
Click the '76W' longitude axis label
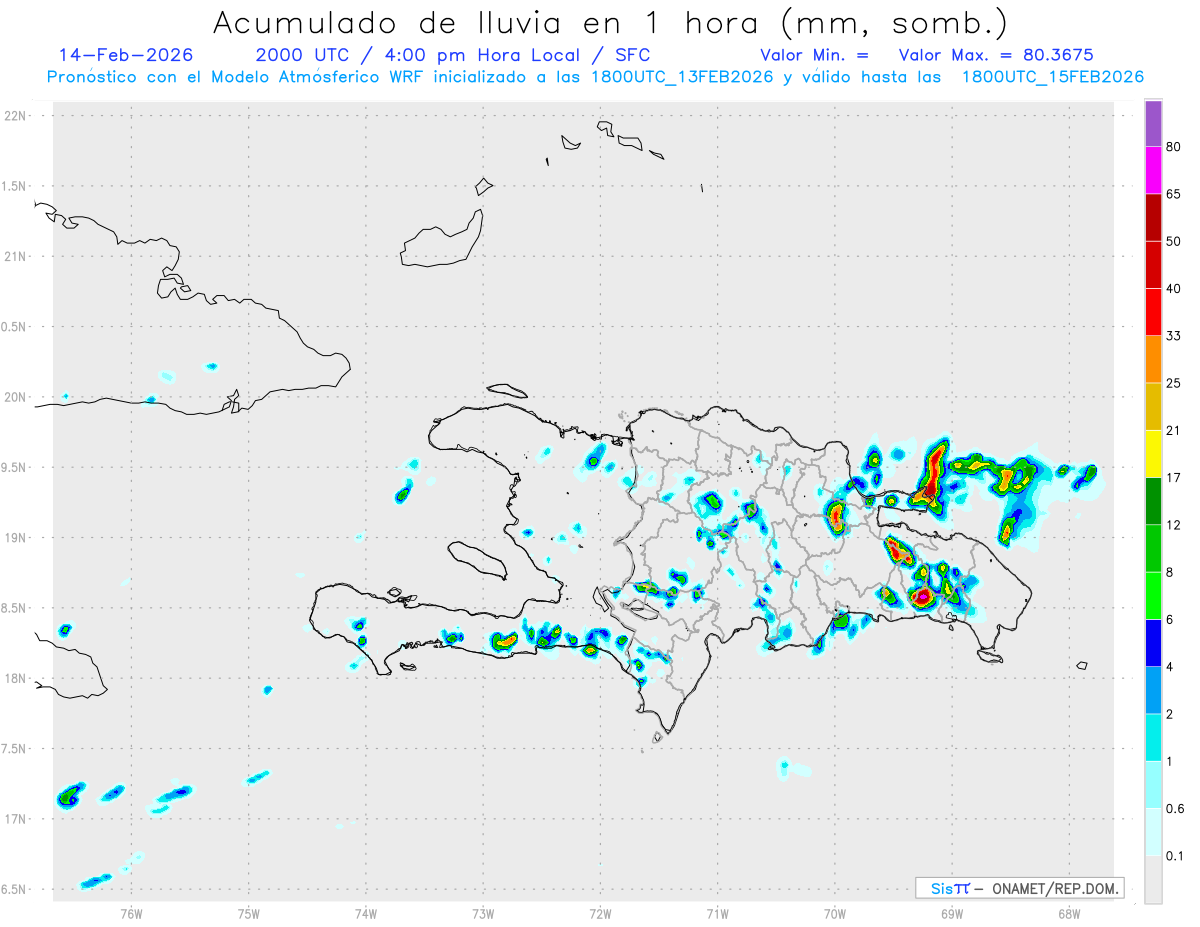click(x=131, y=914)
